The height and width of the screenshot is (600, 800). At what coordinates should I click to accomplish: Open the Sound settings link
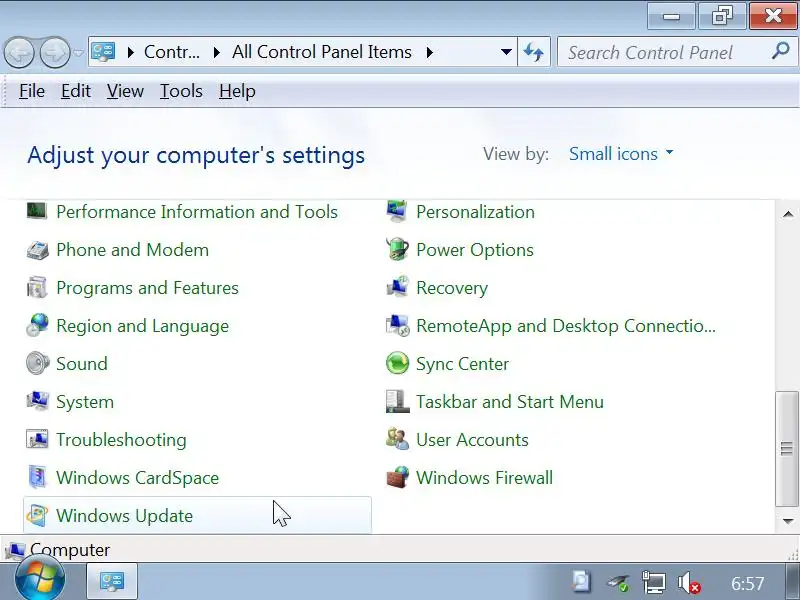pyautogui.click(x=82, y=364)
